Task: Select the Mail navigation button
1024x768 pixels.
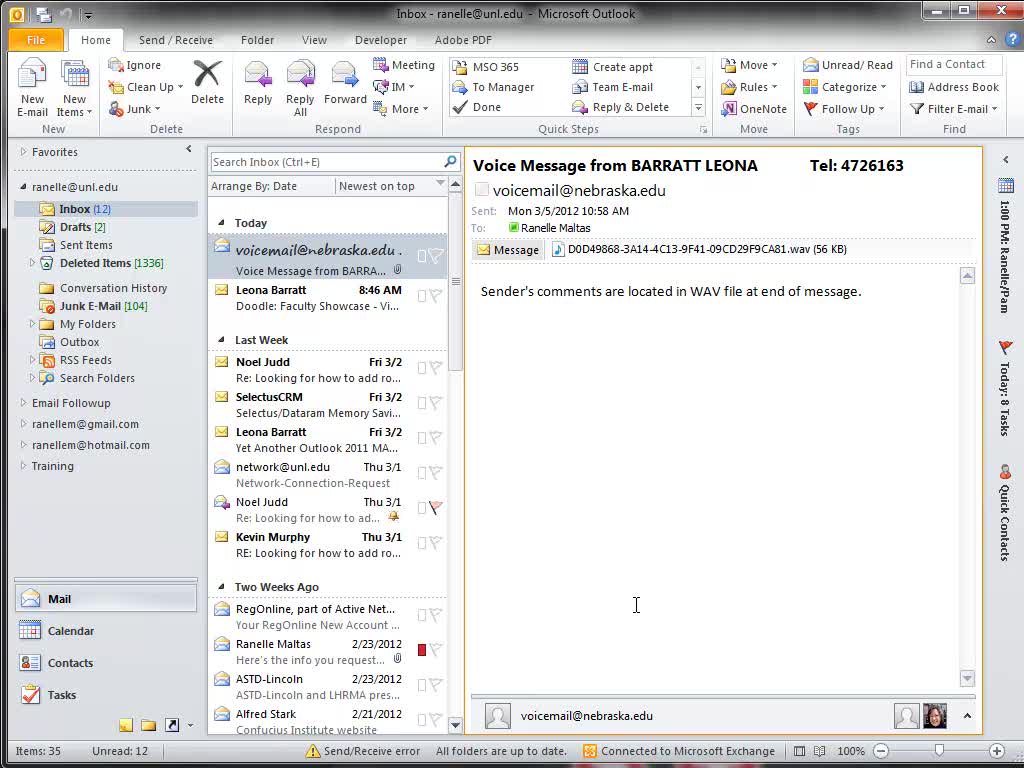Action: click(x=106, y=599)
